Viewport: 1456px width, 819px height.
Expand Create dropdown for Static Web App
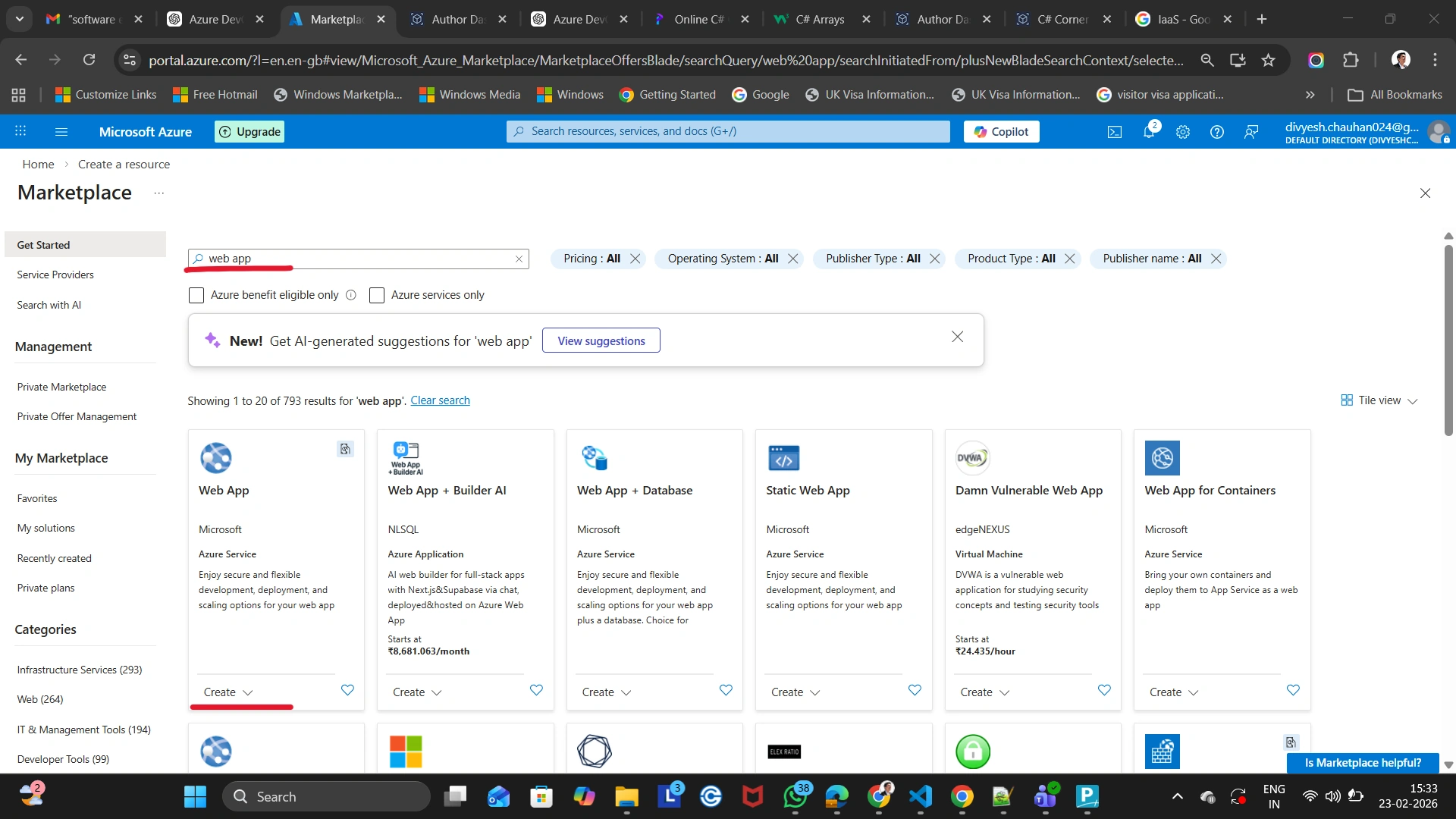coord(795,692)
